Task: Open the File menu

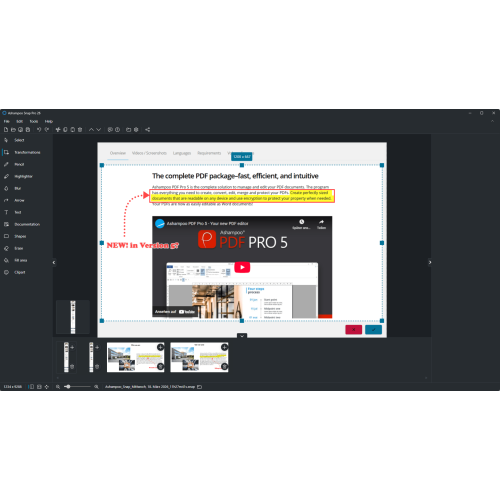Action: [x=7, y=121]
